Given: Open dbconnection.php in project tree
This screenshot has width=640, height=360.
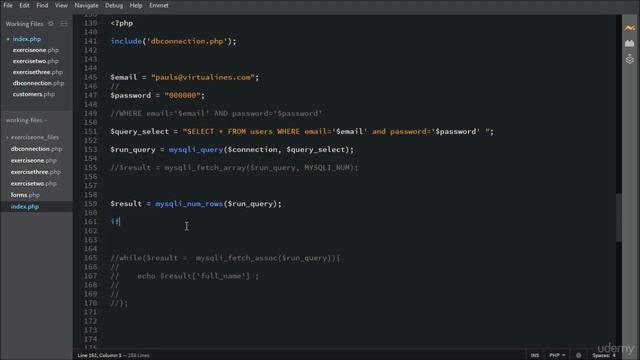Looking at the screenshot, I should tap(37, 149).
